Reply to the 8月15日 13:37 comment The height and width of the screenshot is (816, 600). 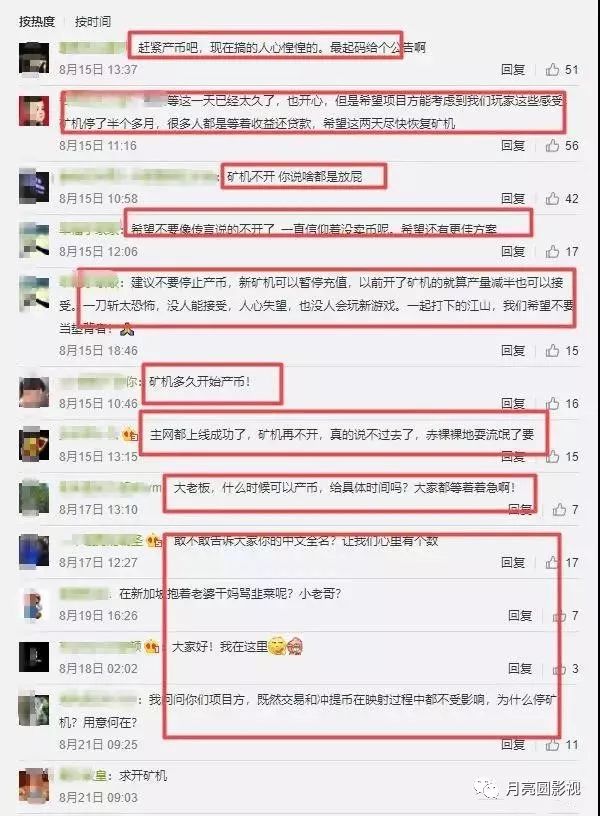click(513, 69)
